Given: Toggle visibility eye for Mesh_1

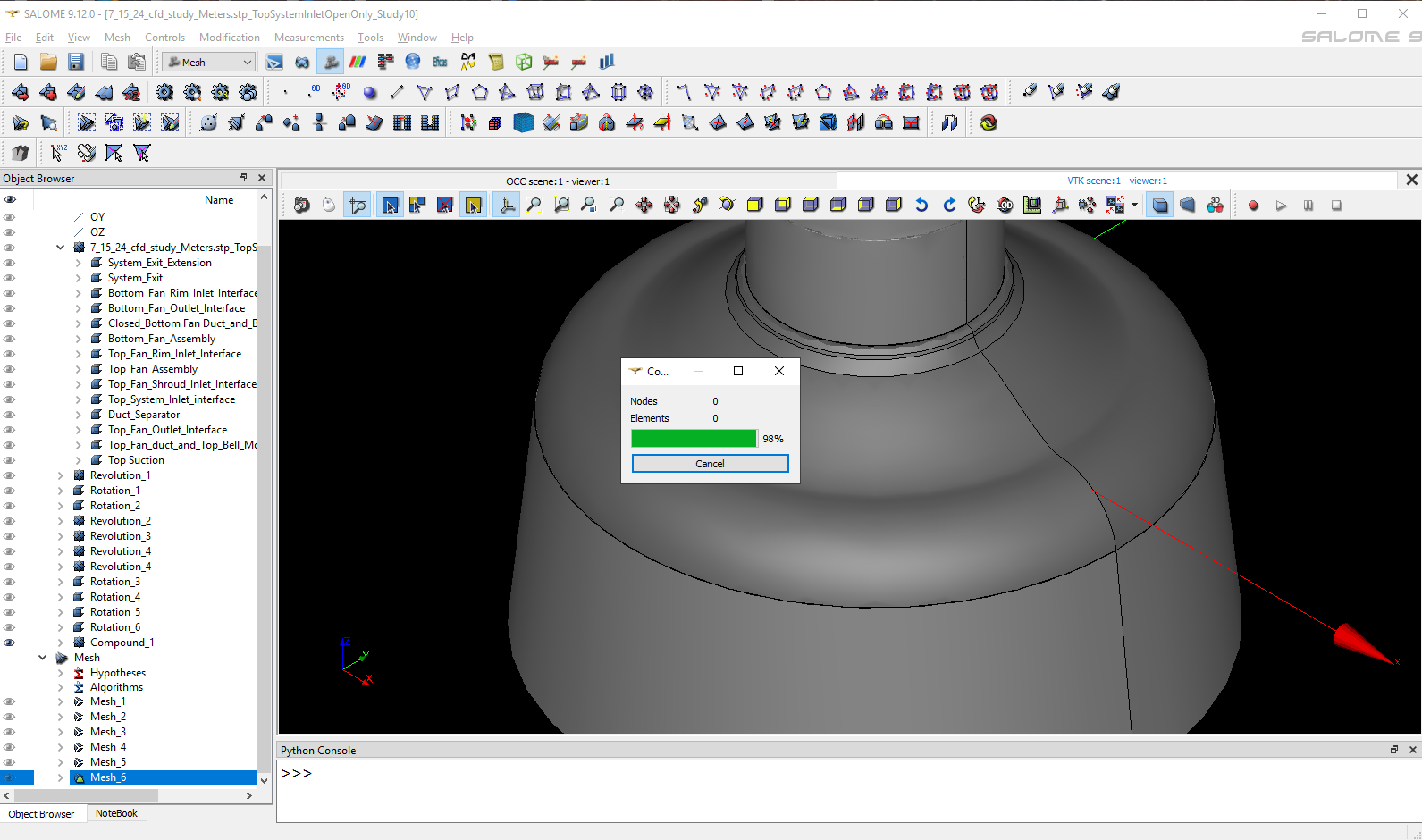Looking at the screenshot, I should [10, 701].
